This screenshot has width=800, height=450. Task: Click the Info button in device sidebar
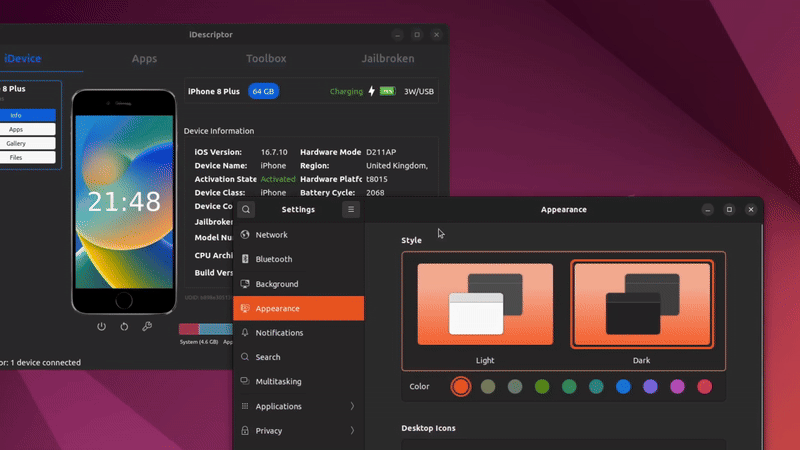point(28,115)
